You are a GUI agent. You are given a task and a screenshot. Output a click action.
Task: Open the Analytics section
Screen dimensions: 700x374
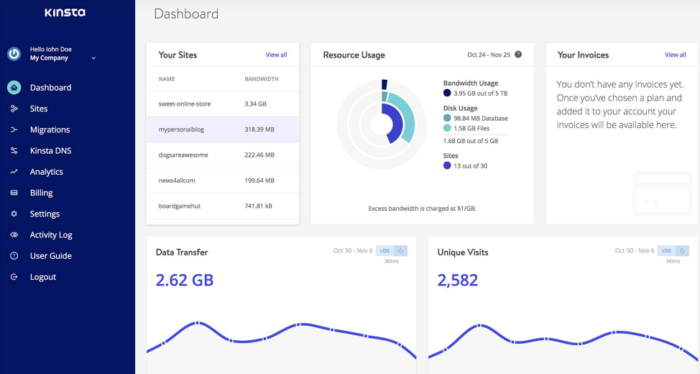46,171
